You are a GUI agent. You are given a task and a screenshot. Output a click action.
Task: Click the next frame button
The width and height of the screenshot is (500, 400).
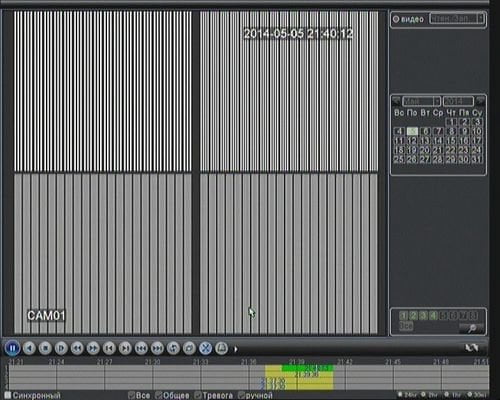(x=125, y=348)
